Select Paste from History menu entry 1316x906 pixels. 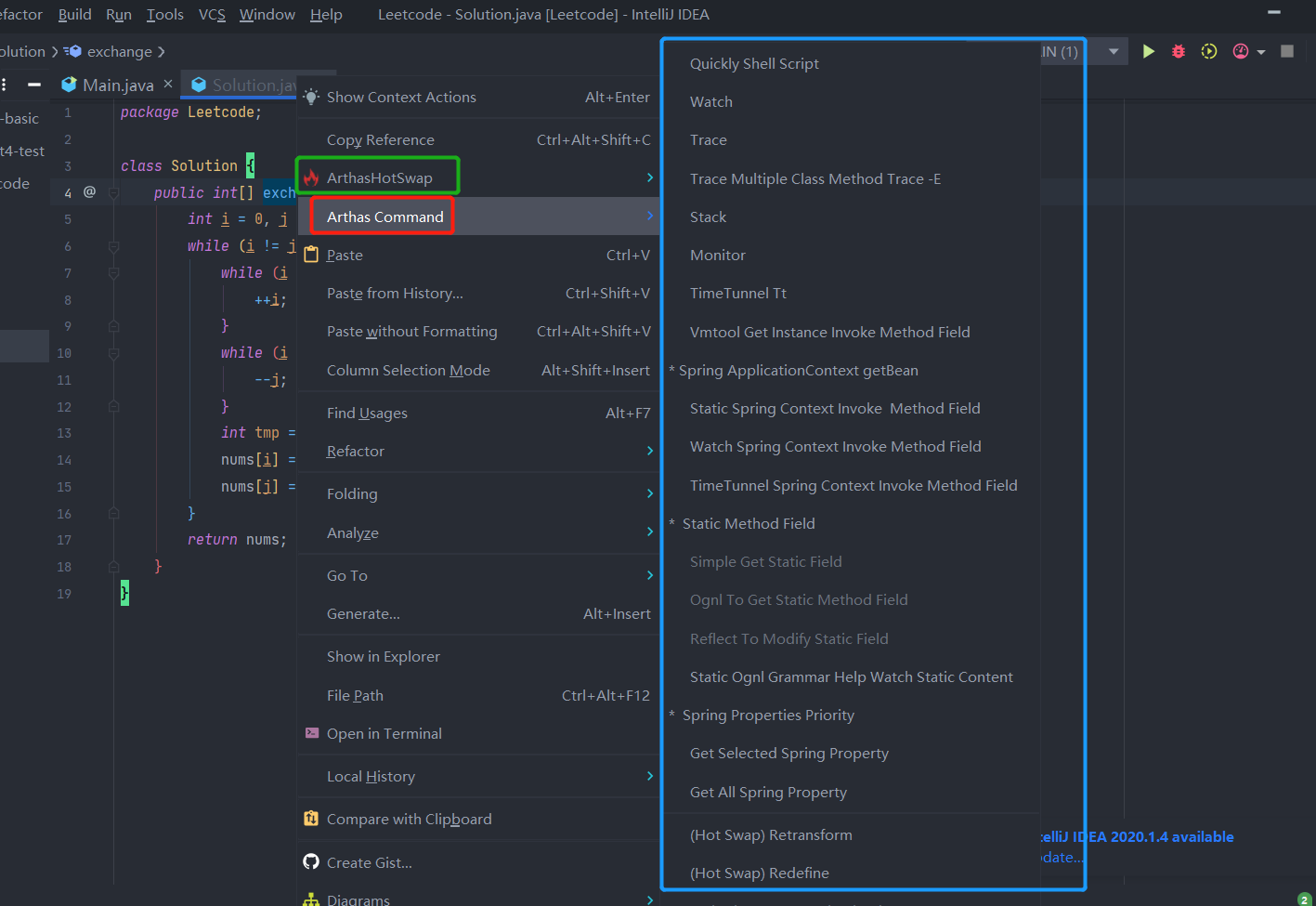coord(478,293)
